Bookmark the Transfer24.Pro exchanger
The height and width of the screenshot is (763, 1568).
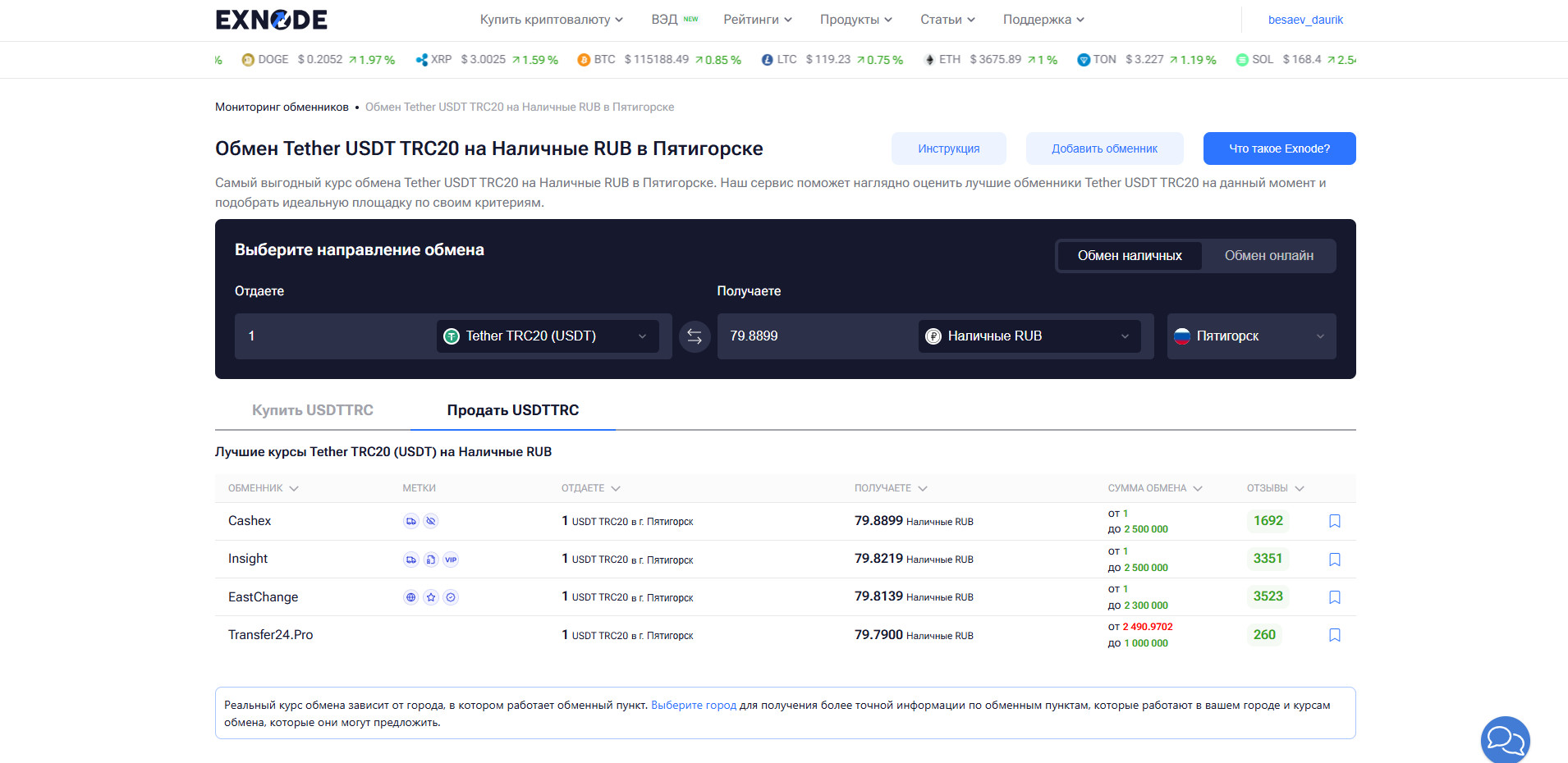(1334, 635)
